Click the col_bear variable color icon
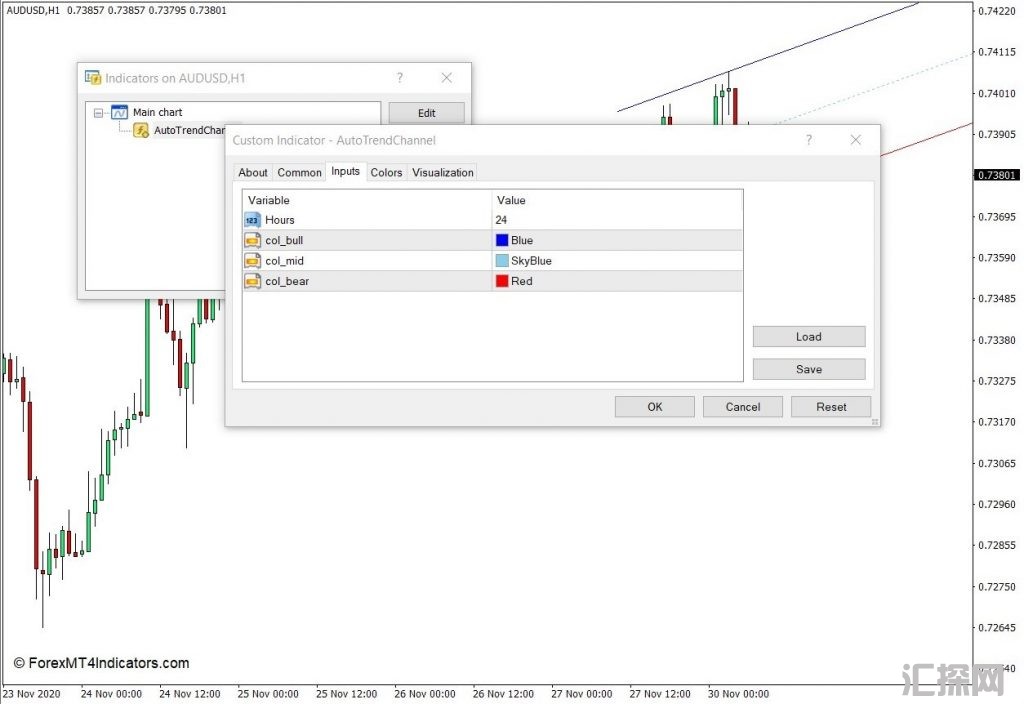The image size is (1024, 704). pos(252,281)
